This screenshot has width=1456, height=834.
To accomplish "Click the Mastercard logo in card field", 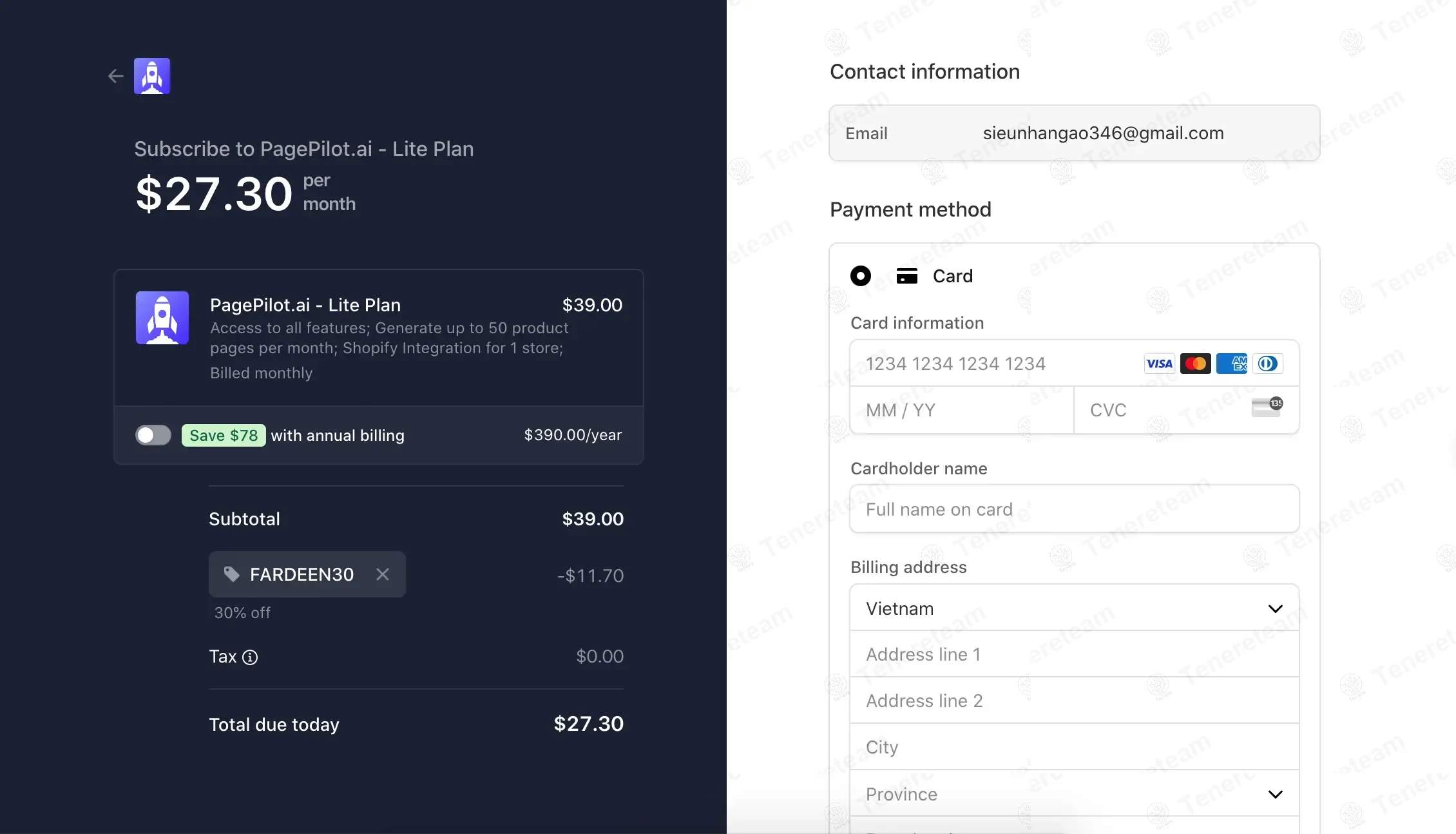I will coord(1195,364).
